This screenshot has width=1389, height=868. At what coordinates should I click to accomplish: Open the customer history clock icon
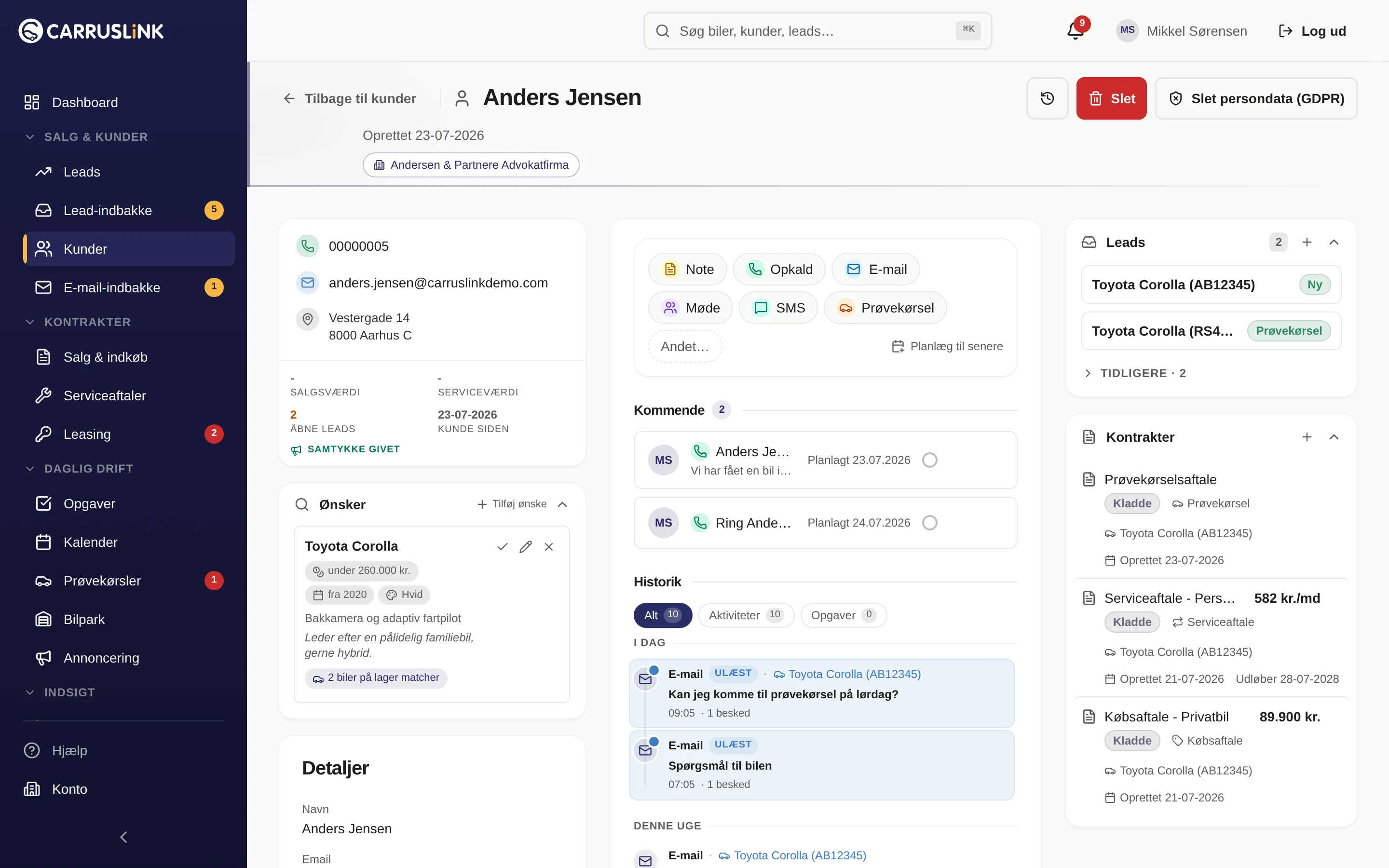(1047, 98)
